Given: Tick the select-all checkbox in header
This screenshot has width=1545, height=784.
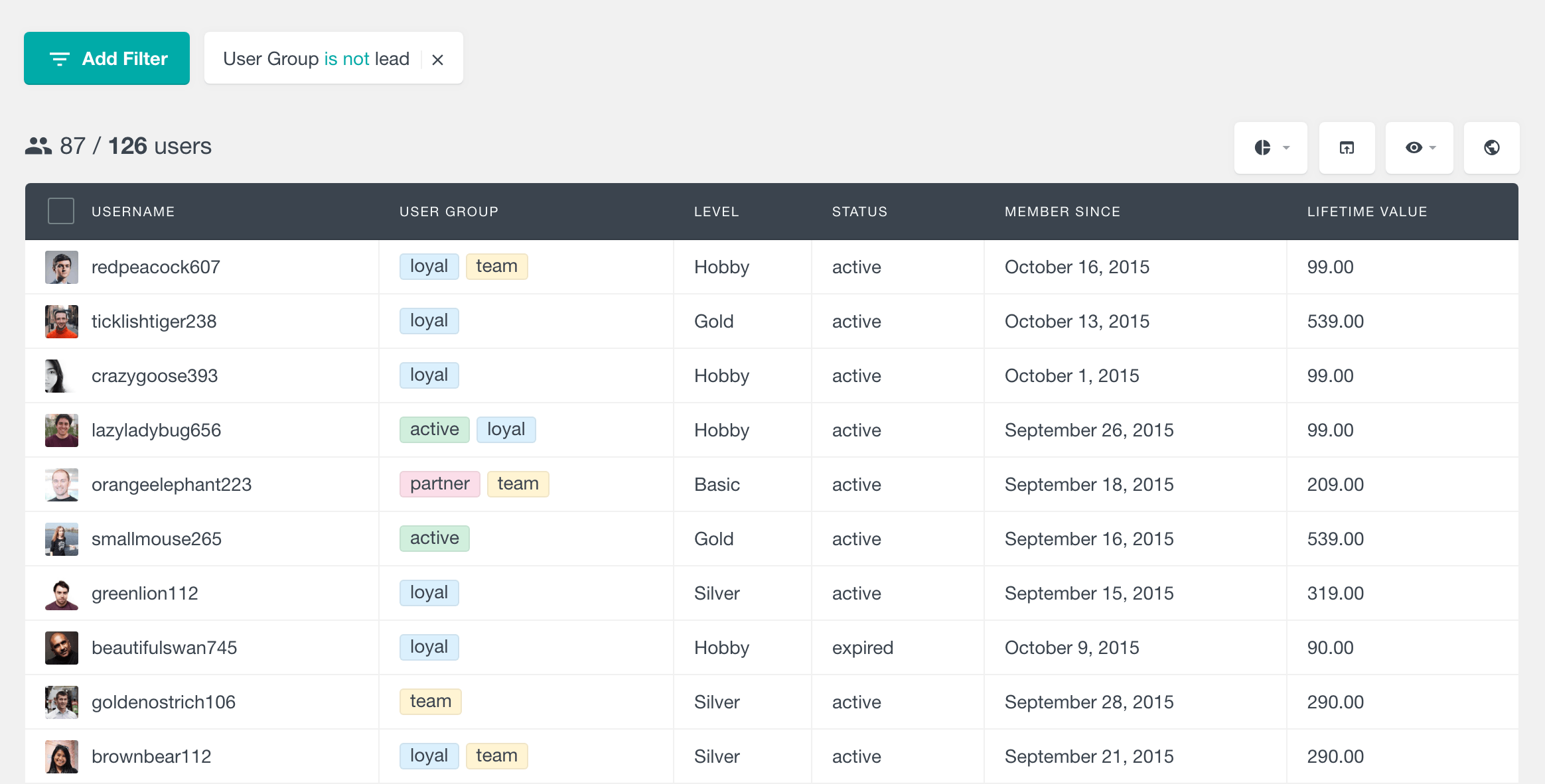Looking at the screenshot, I should point(61,211).
